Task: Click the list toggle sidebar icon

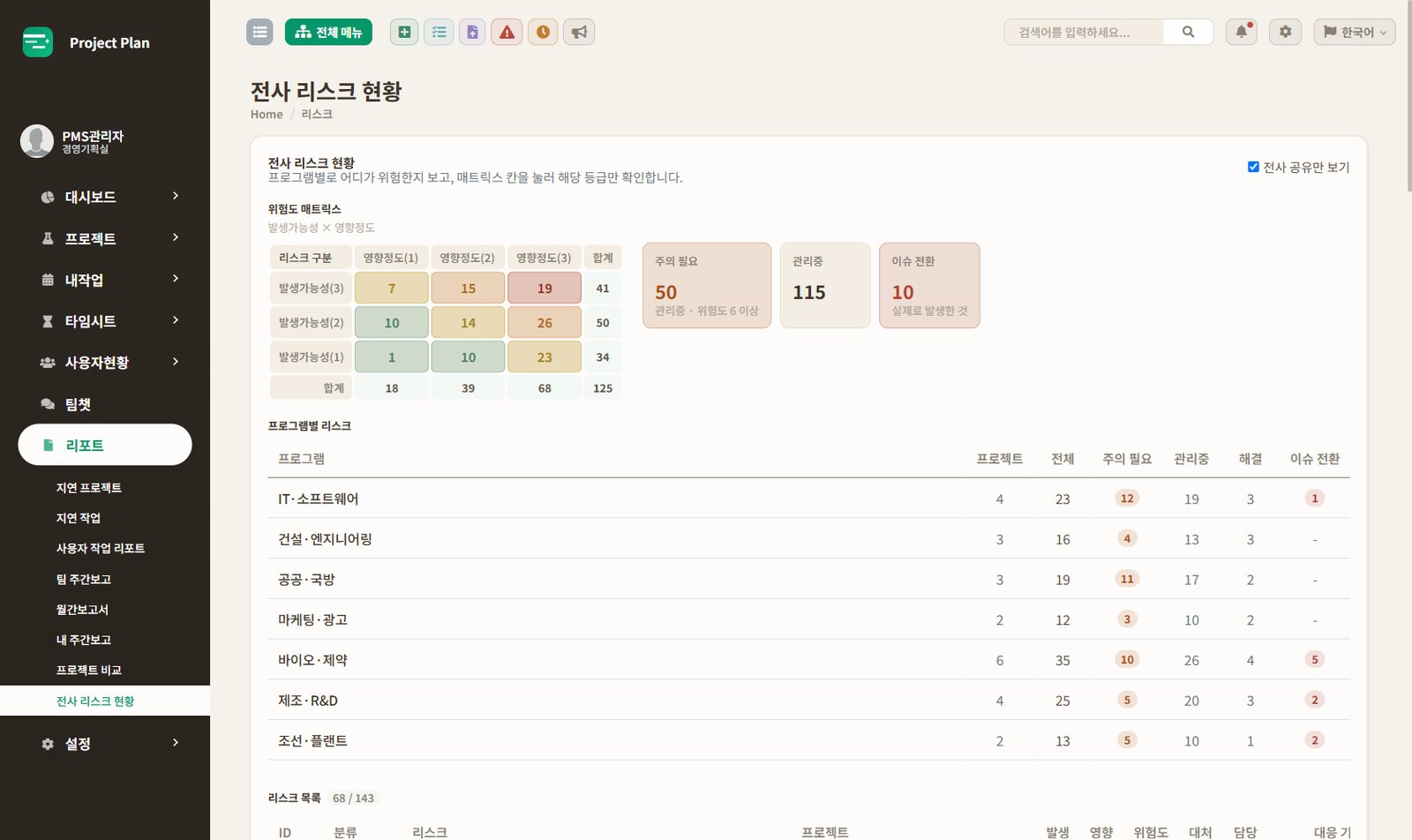Action: coord(259,32)
